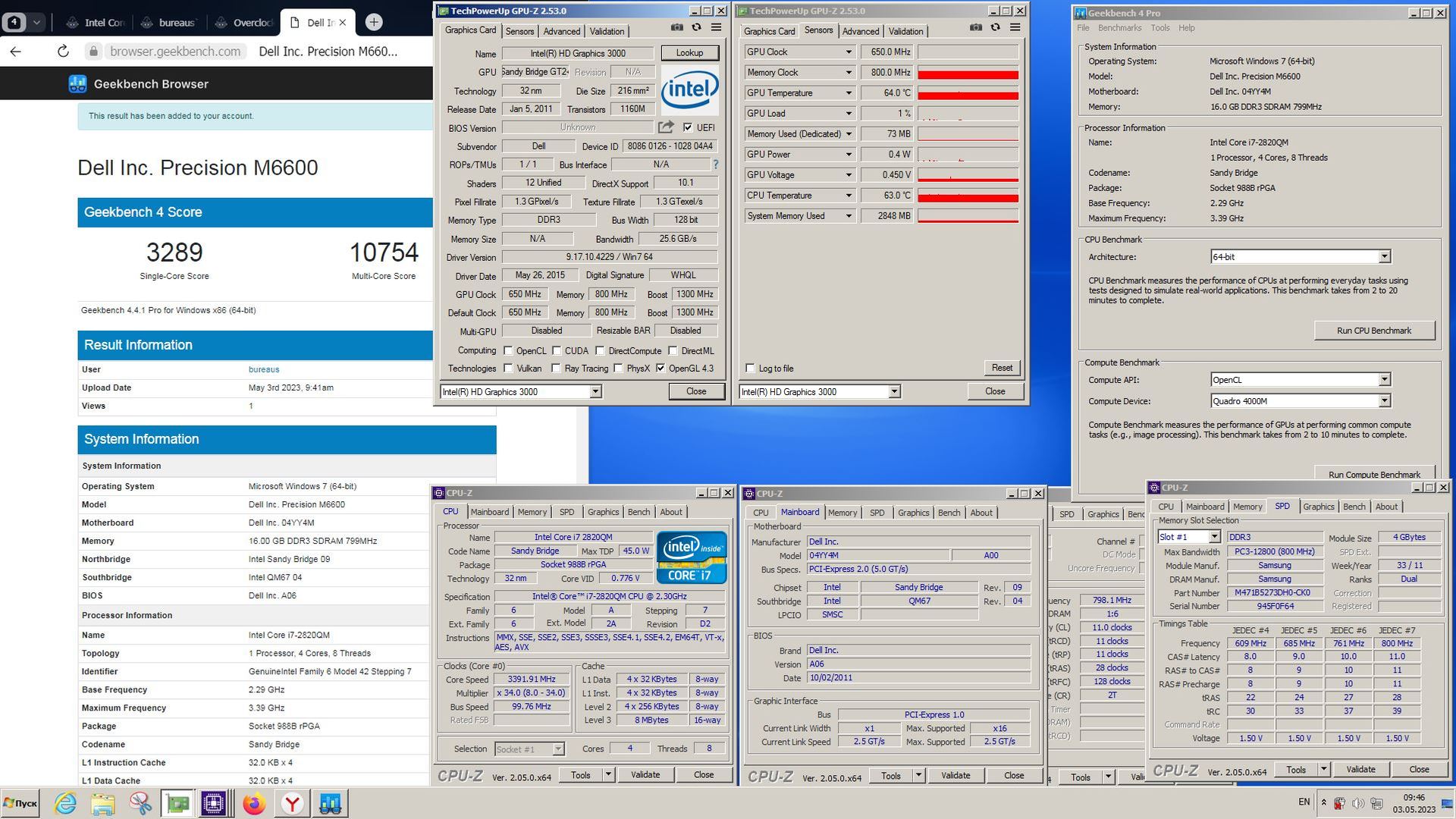Toggle the CUDA checkbox
Screen dimensions: 1456x819
pos(557,350)
